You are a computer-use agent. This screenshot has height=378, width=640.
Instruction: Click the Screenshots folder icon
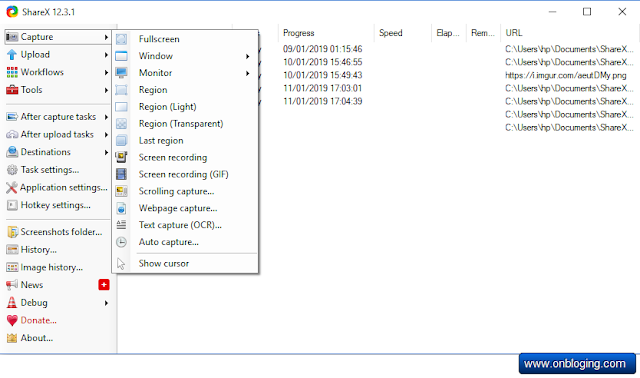point(12,232)
